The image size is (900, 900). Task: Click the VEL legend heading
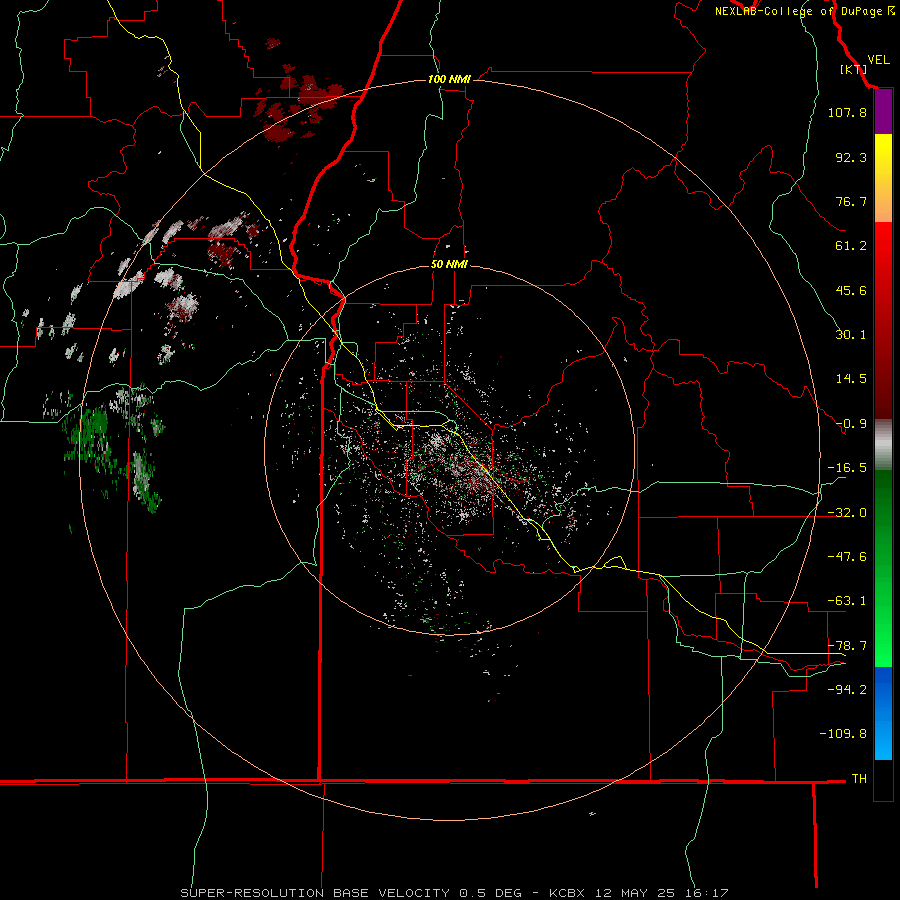pyautogui.click(x=878, y=60)
